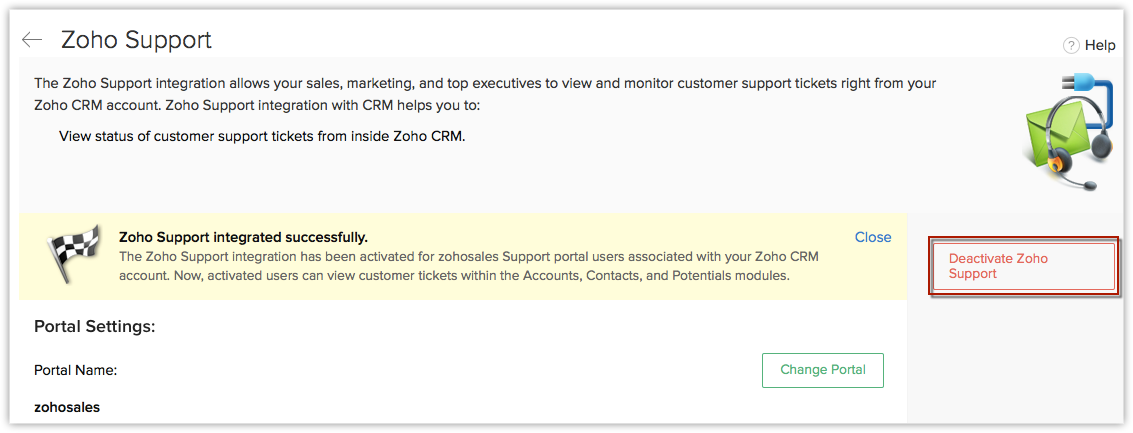Click the Zoho Support page title

click(x=136, y=40)
